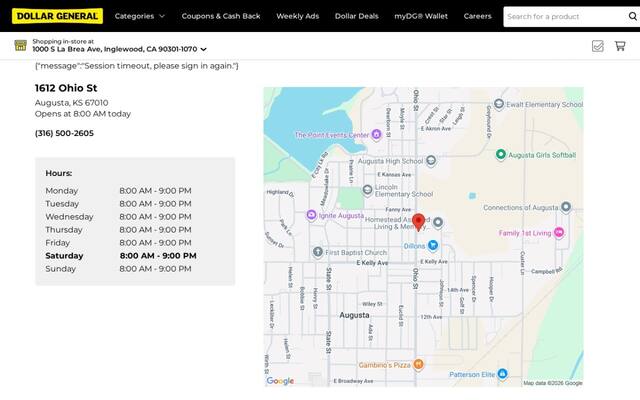640x400 pixels.
Task: Click the Augusta, KS 67010 address line
Action: click(71, 103)
